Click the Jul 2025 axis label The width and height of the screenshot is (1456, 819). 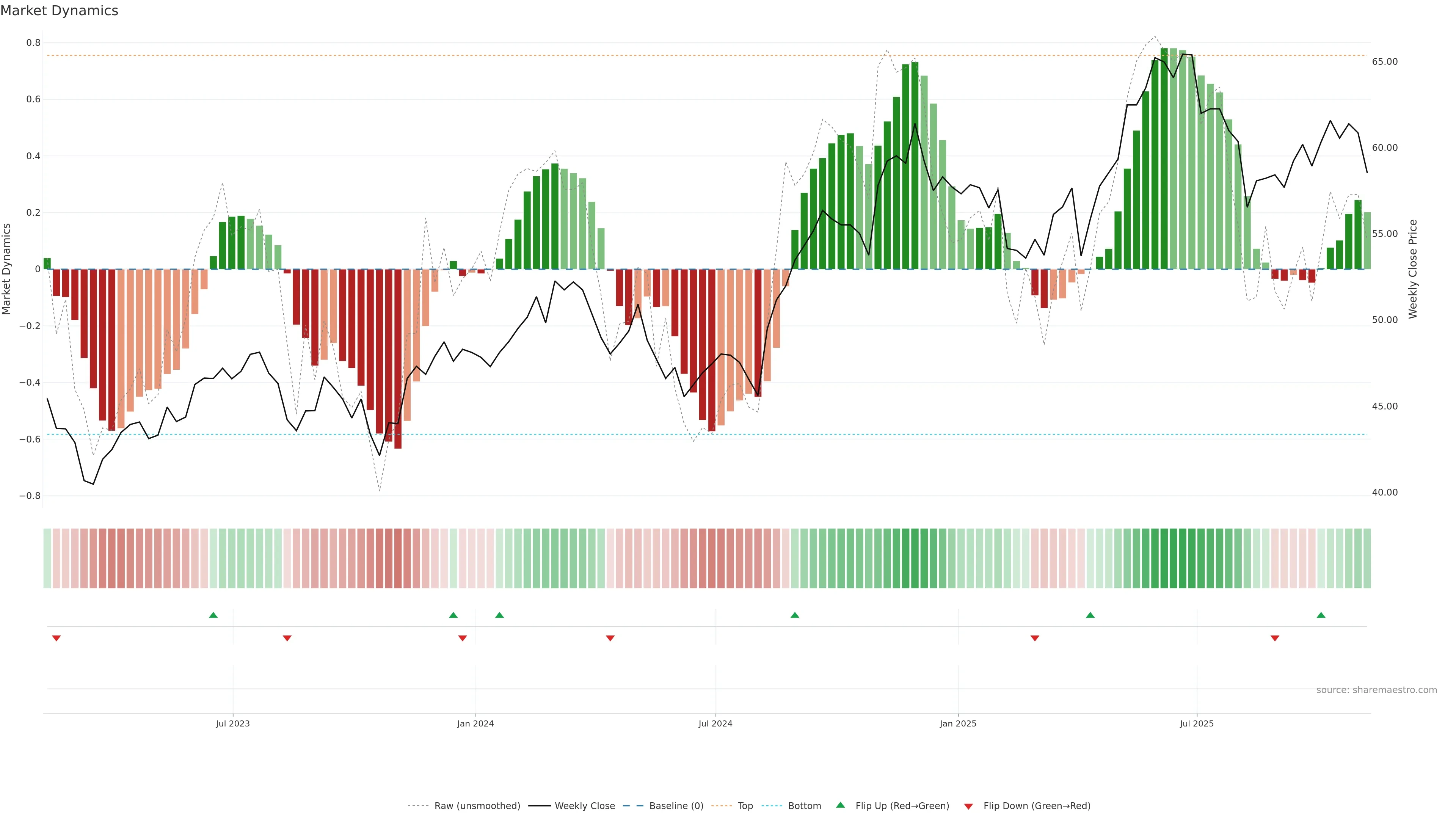(1197, 723)
